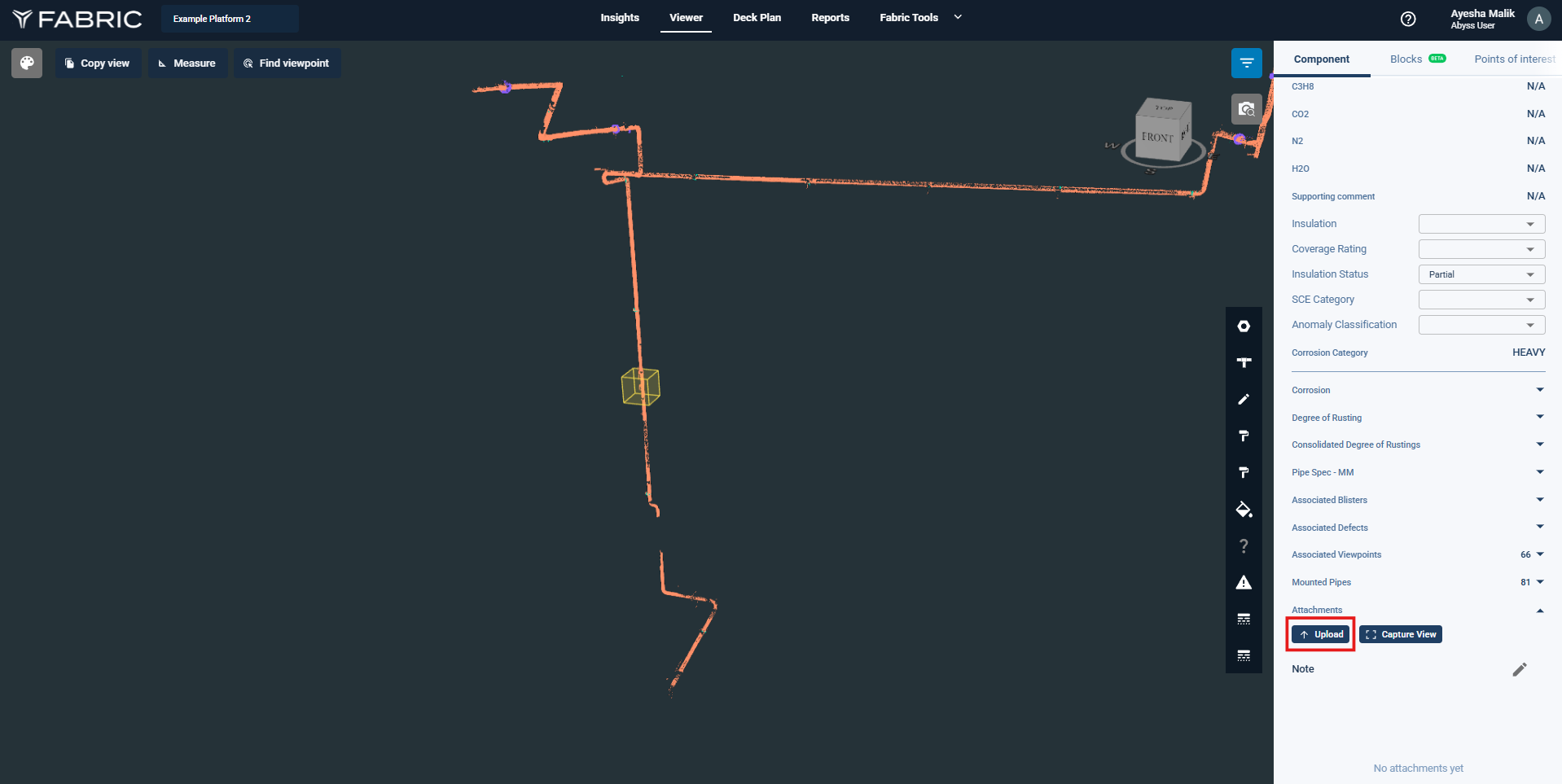1562x784 pixels.
Task: Open the Anomaly Classification dropdown
Action: tap(1481, 325)
